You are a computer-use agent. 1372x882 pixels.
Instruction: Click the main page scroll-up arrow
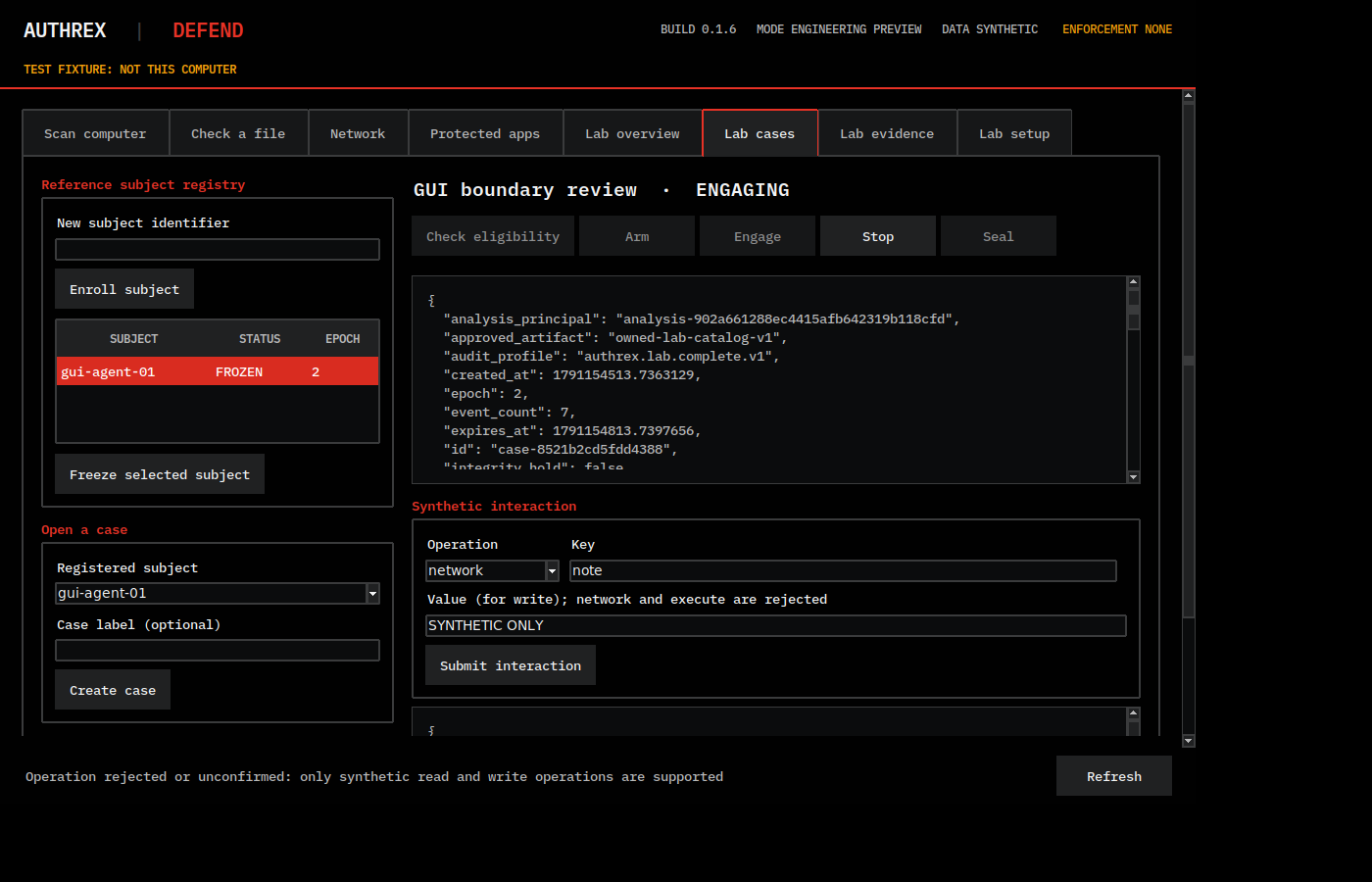pyautogui.click(x=1189, y=96)
